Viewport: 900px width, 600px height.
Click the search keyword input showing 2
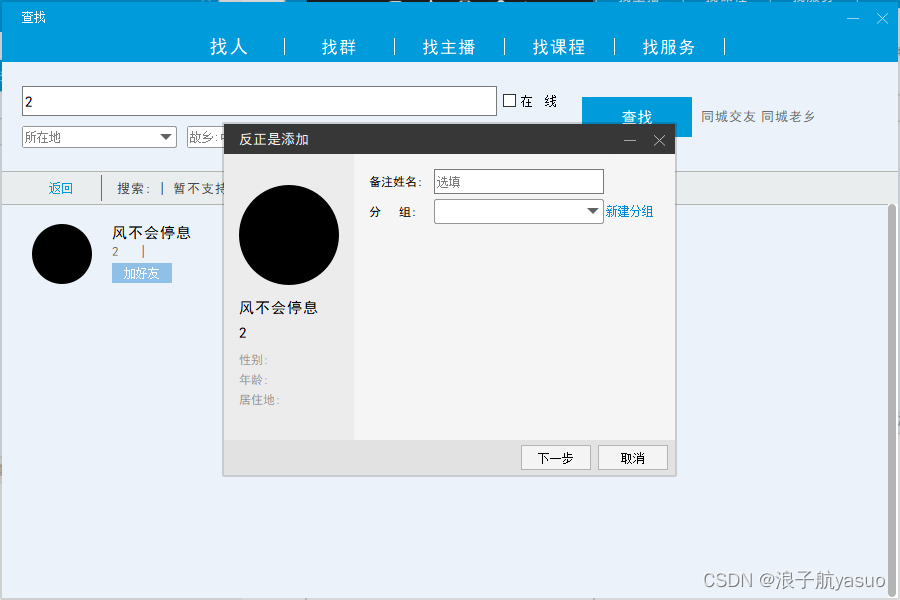[x=259, y=100]
